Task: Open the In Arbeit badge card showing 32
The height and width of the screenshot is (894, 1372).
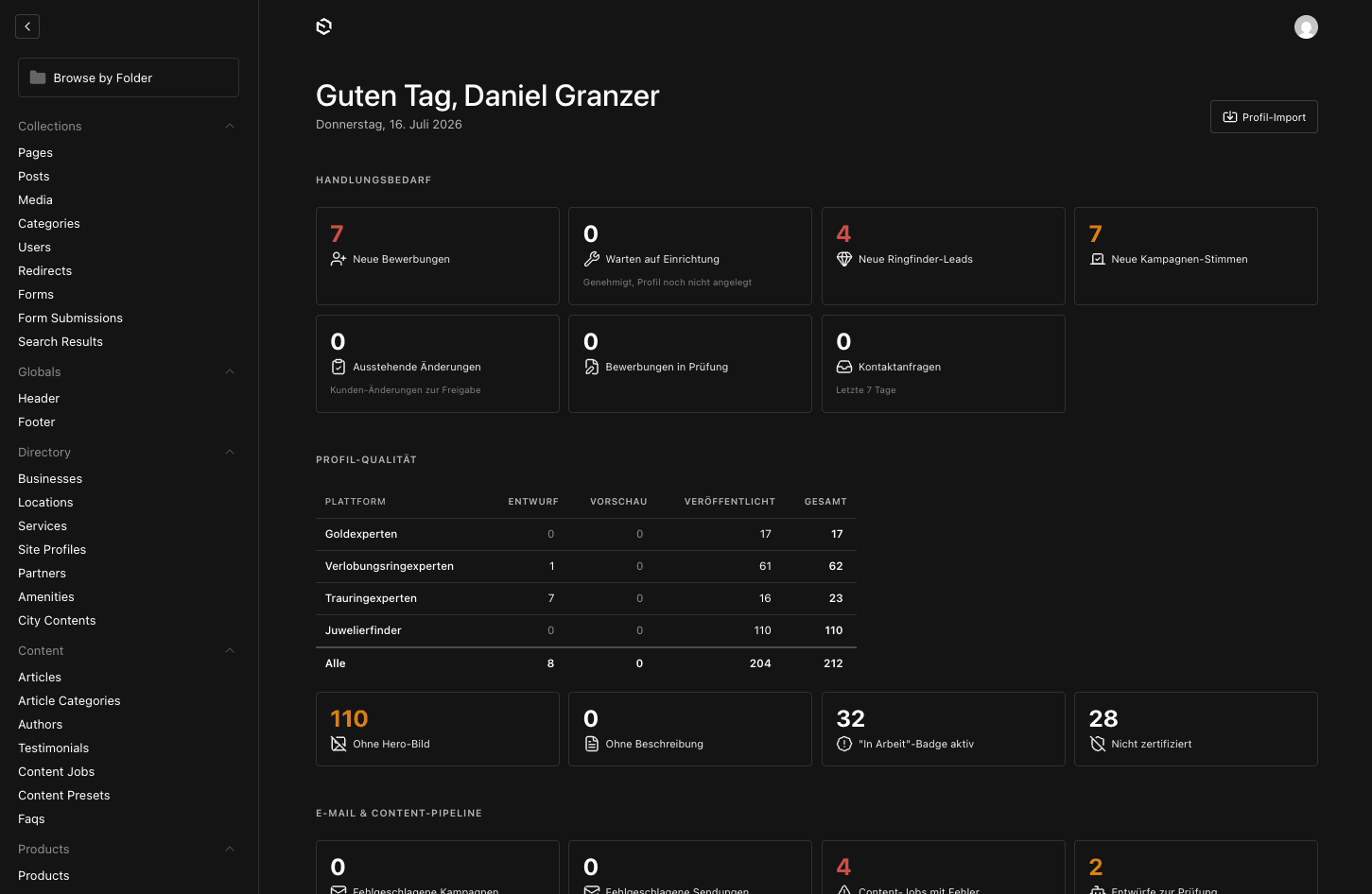Action: [944, 729]
